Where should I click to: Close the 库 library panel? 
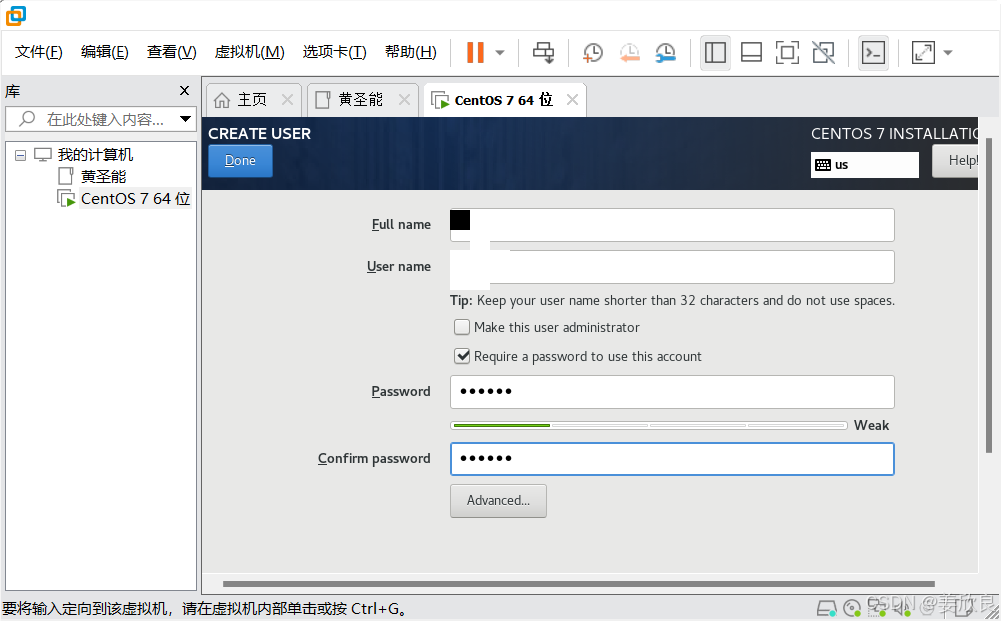184,91
